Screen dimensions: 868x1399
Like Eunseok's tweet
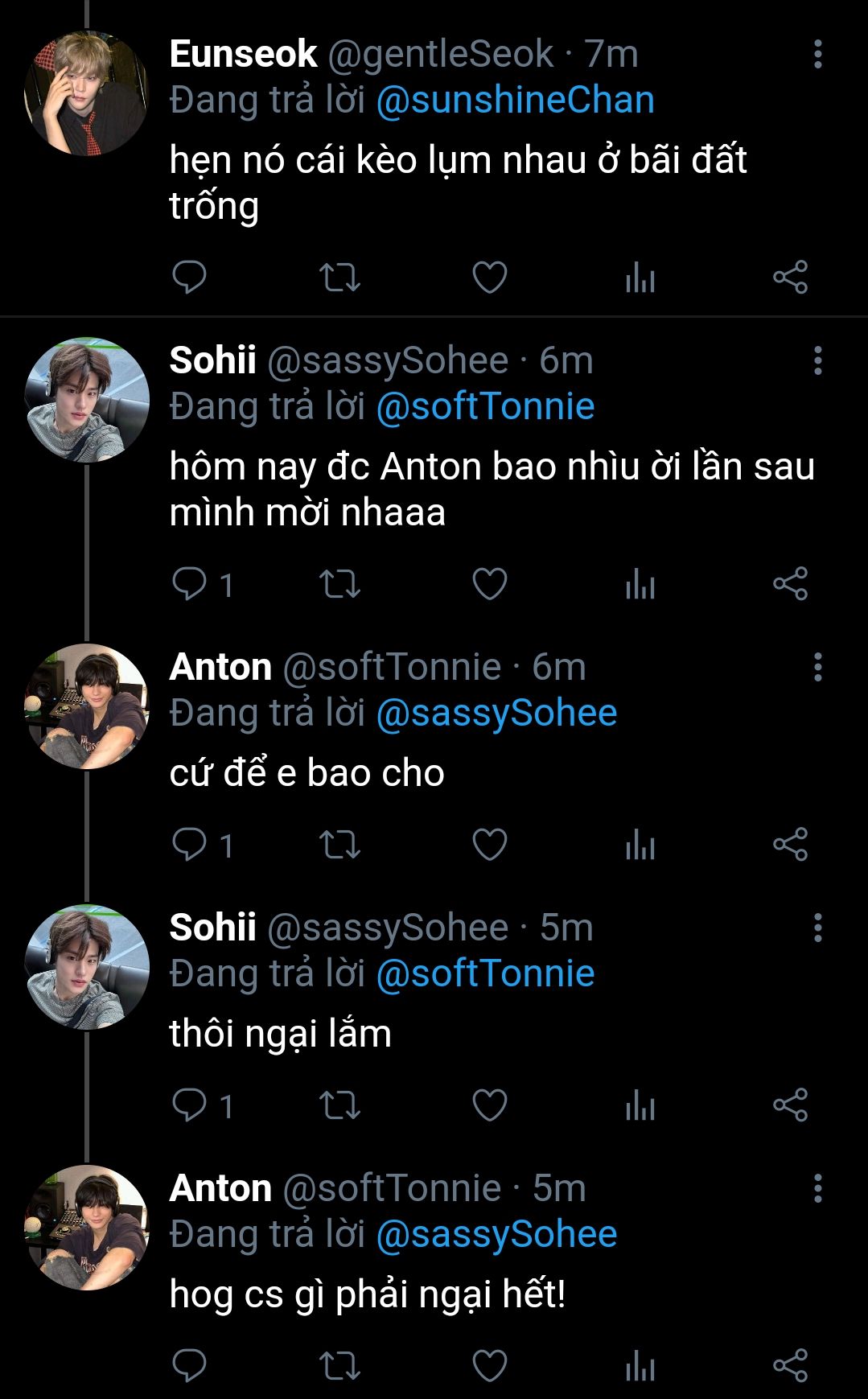tap(489, 278)
